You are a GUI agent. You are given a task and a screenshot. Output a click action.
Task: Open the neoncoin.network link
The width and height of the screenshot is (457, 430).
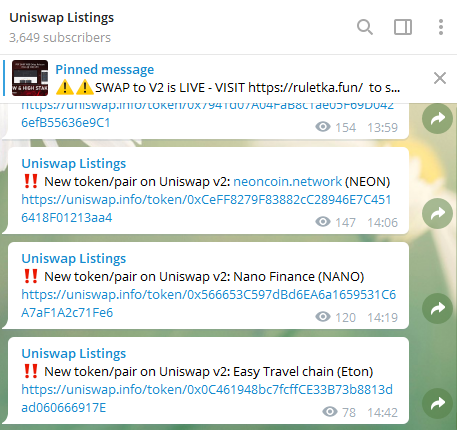(x=287, y=182)
